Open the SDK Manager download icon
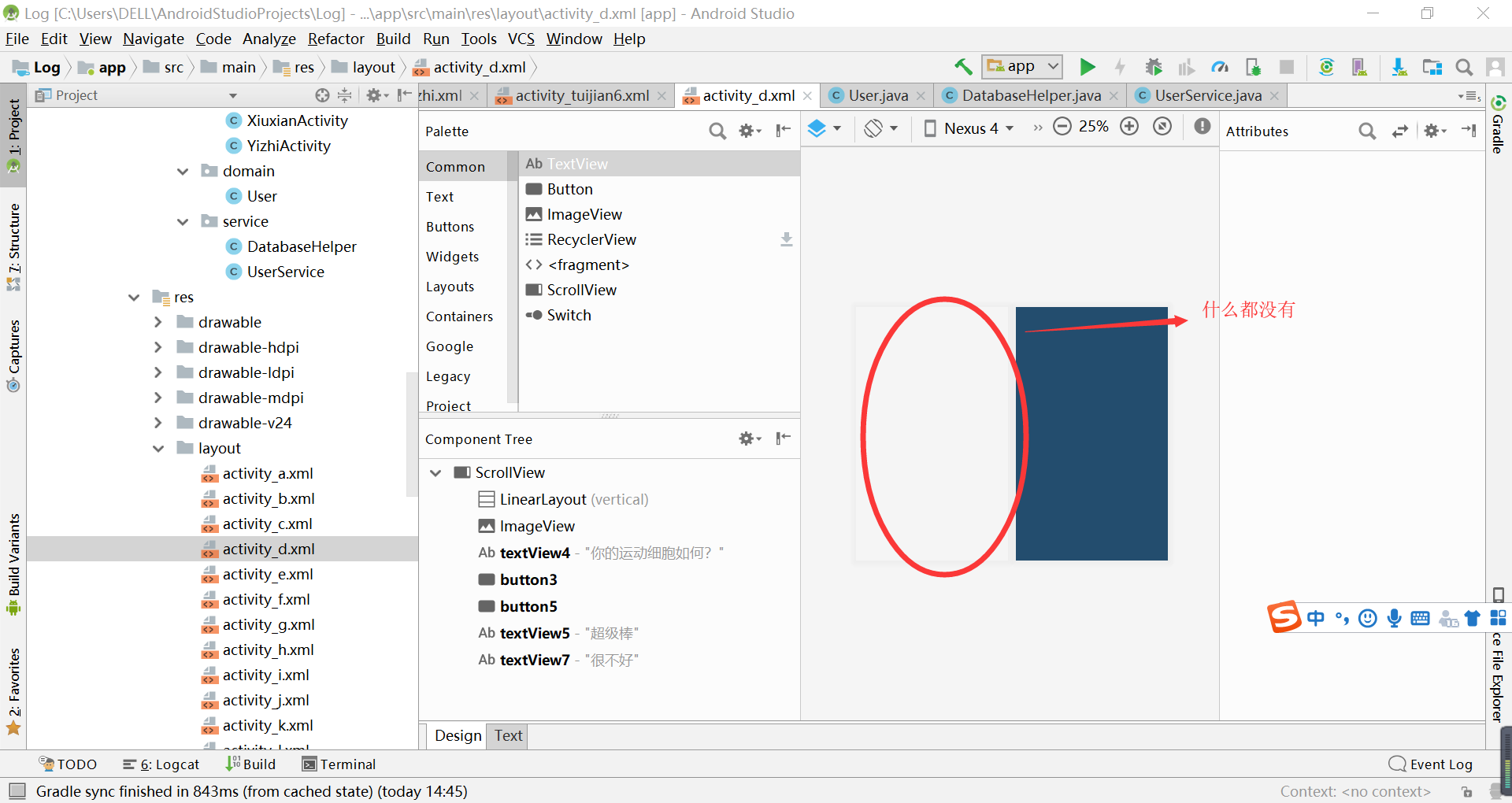This screenshot has width=1512, height=803. point(1399,67)
